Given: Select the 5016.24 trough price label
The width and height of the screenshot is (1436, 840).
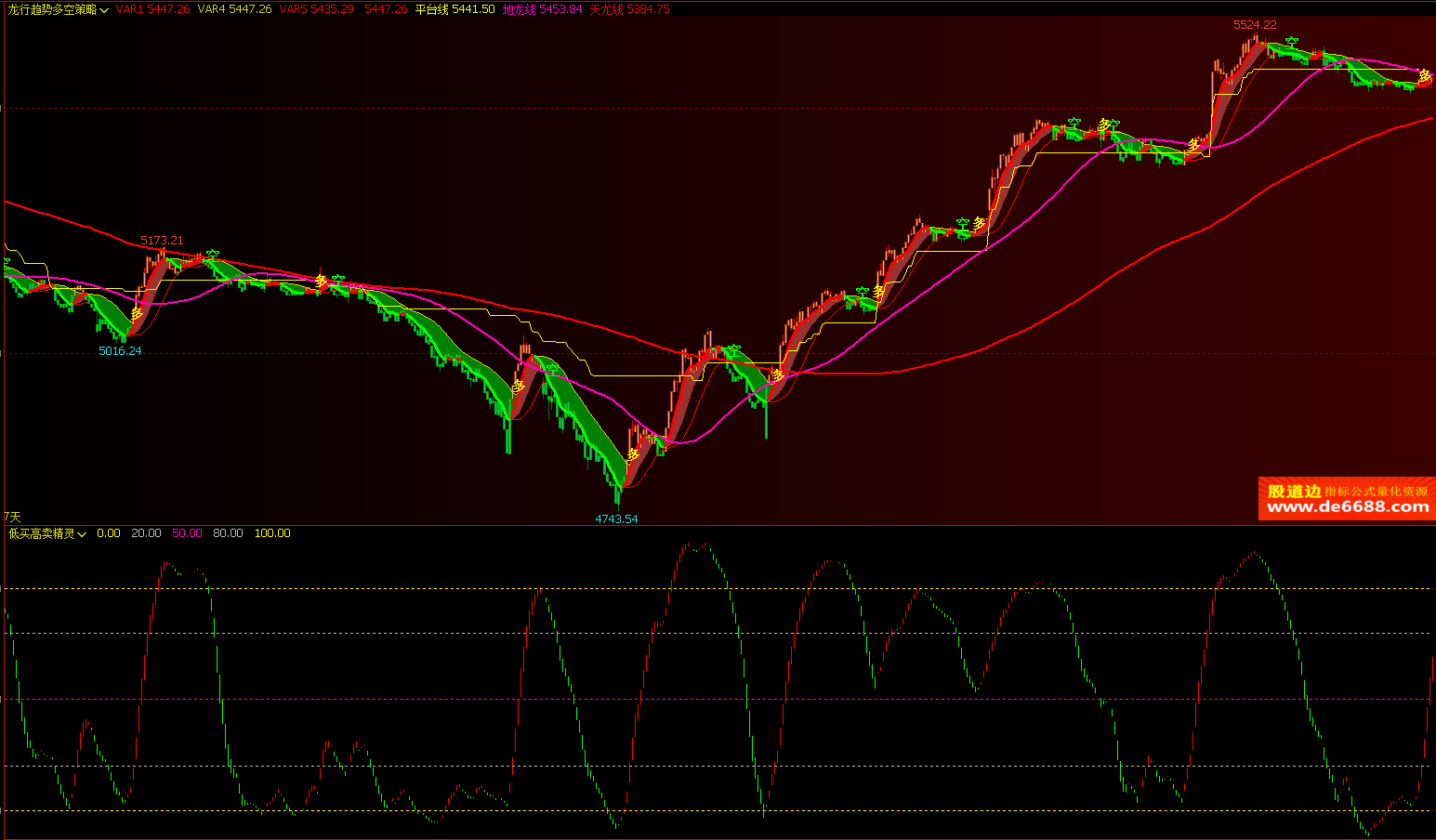Looking at the screenshot, I should coord(120,351).
